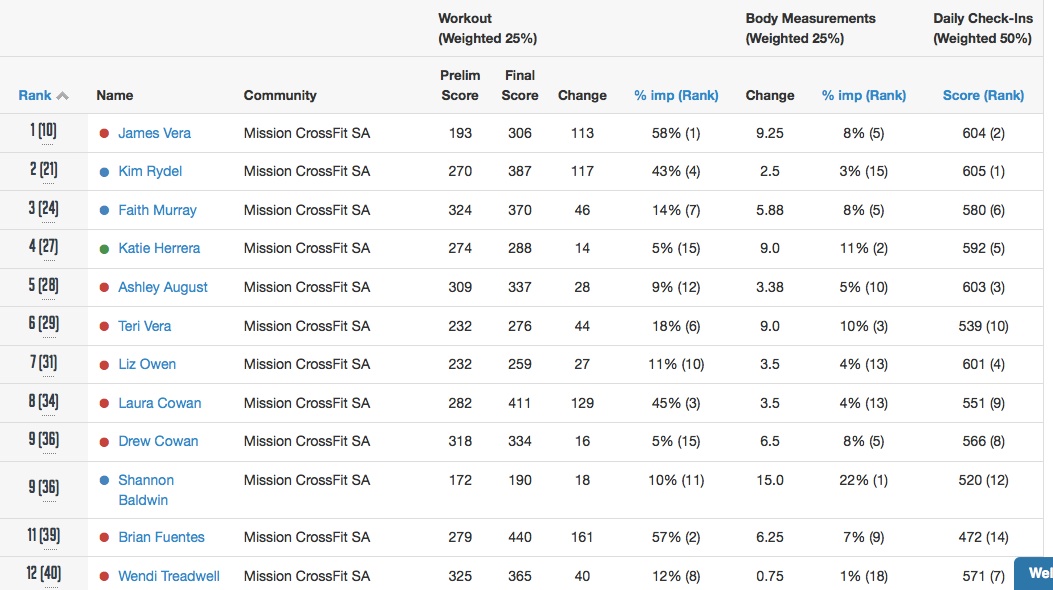Sort by Daily Check-Ins Score (Rank)
1053x590 pixels.
click(983, 96)
